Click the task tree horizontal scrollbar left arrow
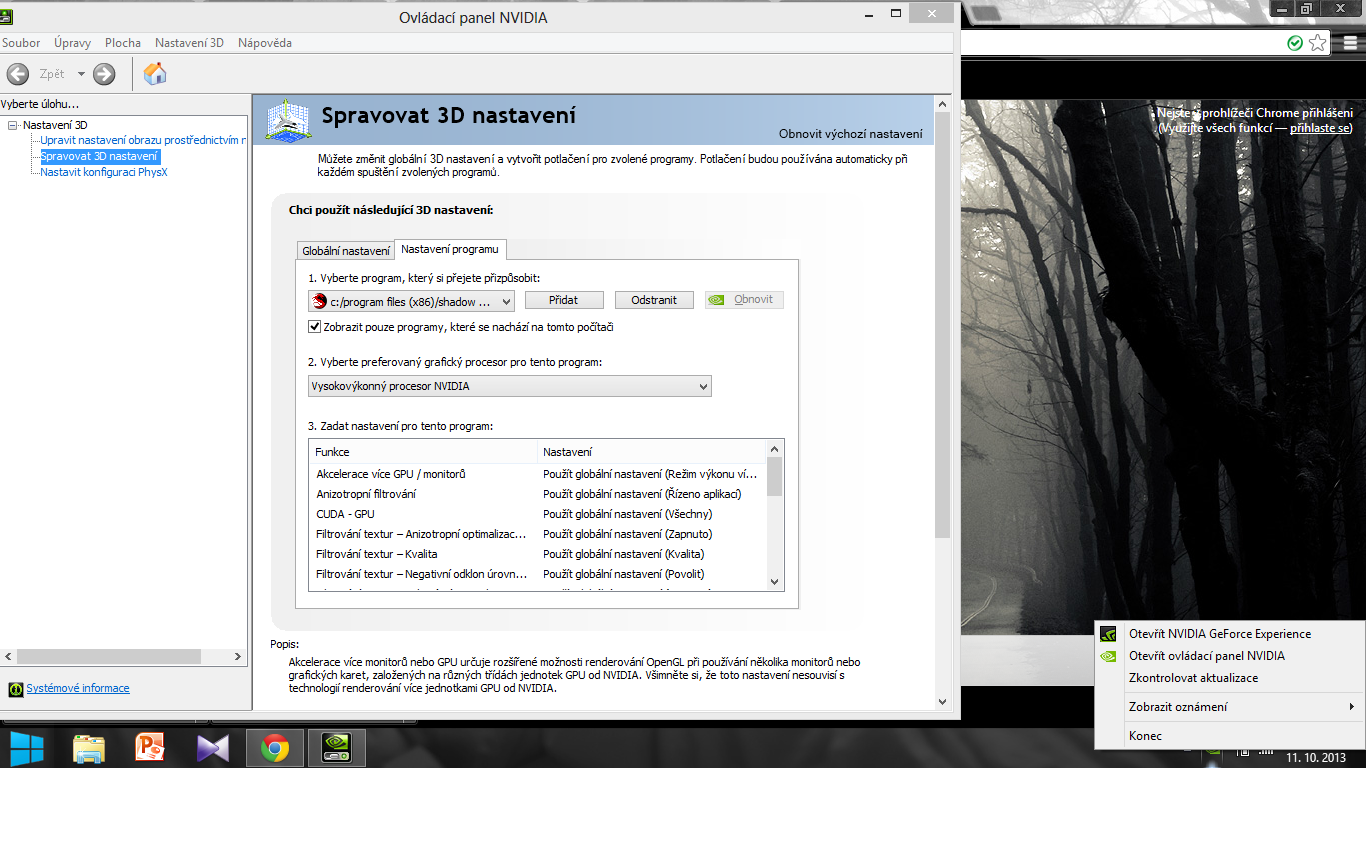Viewport: 1366px width, 849px height. coord(9,657)
